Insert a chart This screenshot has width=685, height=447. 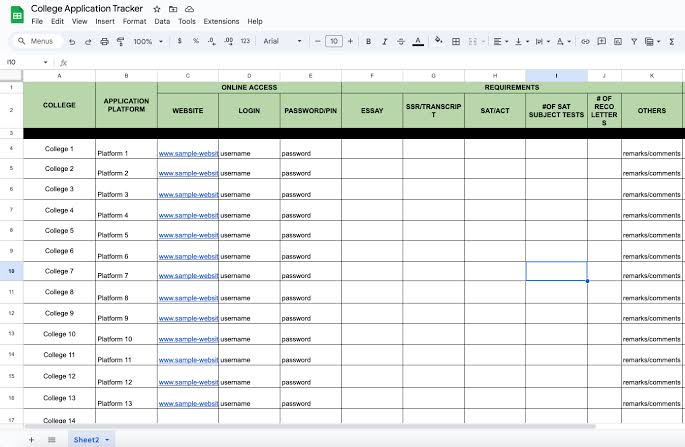618,42
